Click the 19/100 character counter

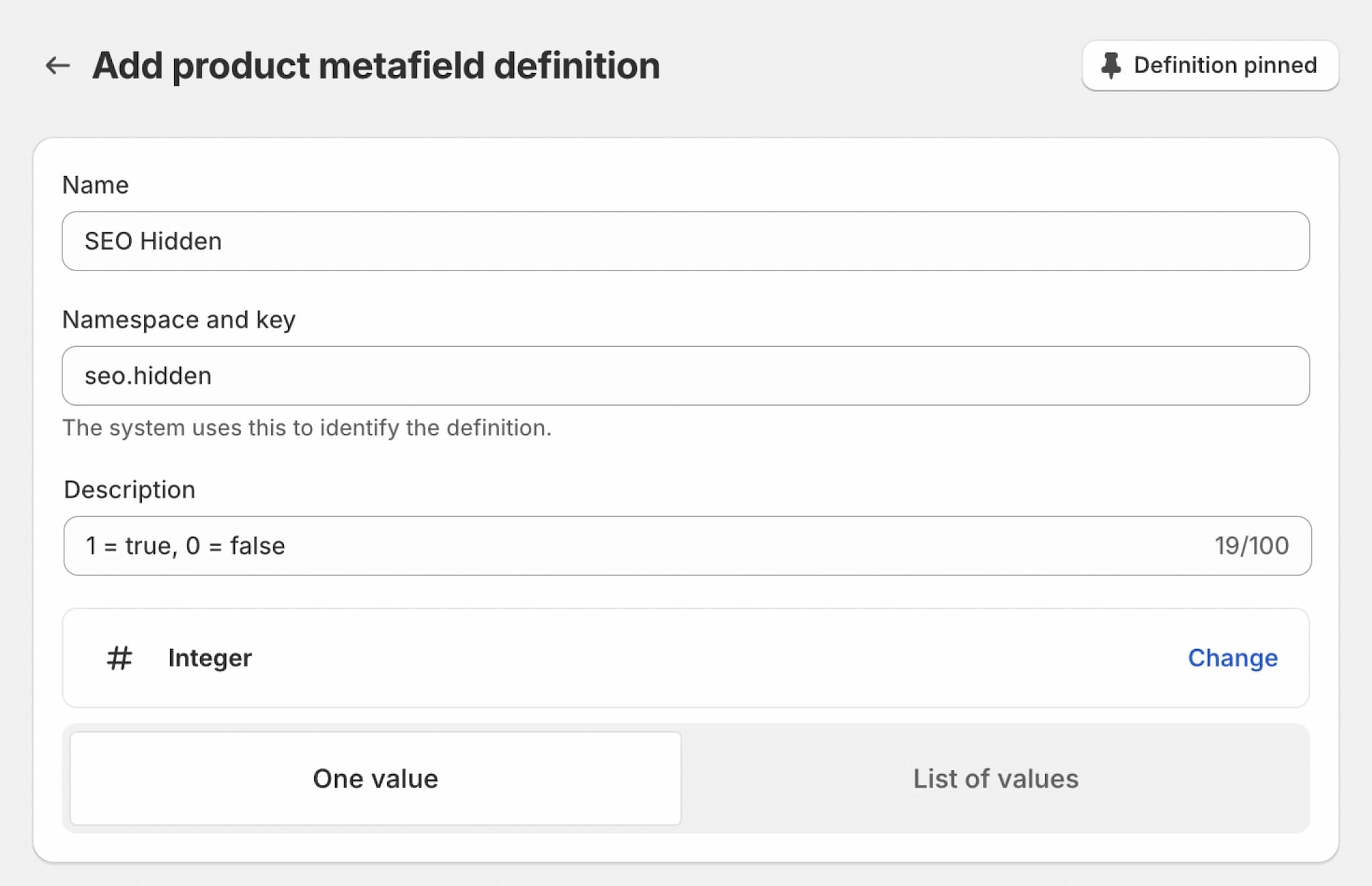tap(1251, 546)
